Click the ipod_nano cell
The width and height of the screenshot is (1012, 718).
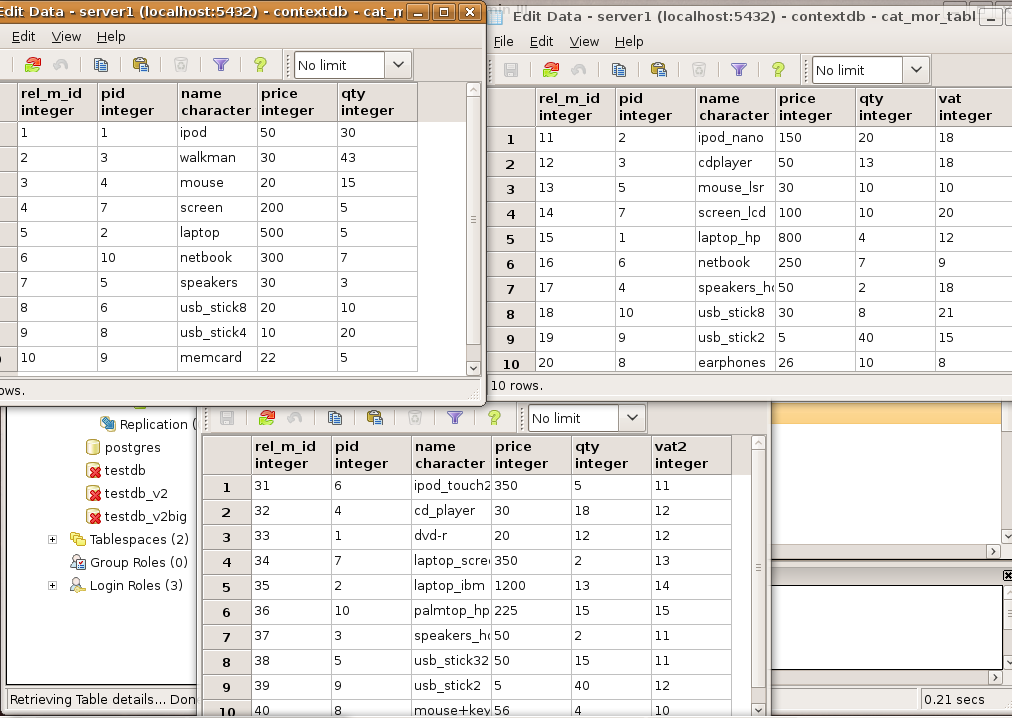point(735,138)
